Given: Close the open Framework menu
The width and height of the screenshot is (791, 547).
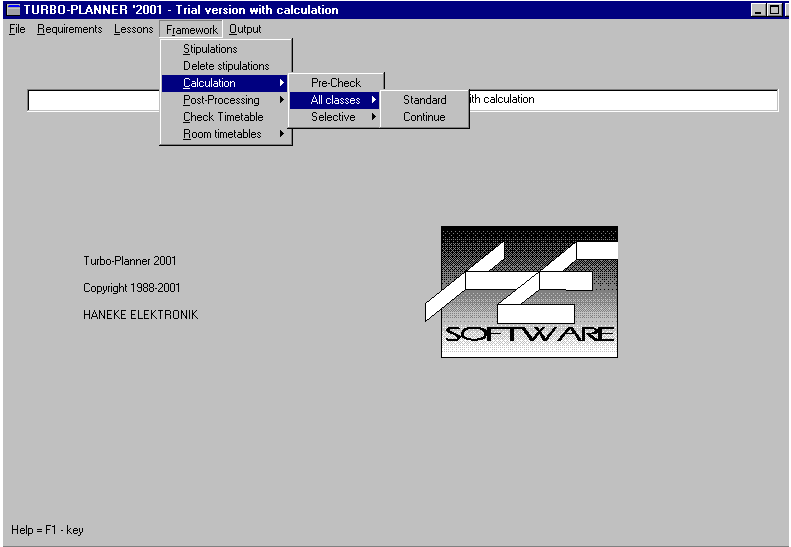Looking at the screenshot, I should [x=191, y=30].
